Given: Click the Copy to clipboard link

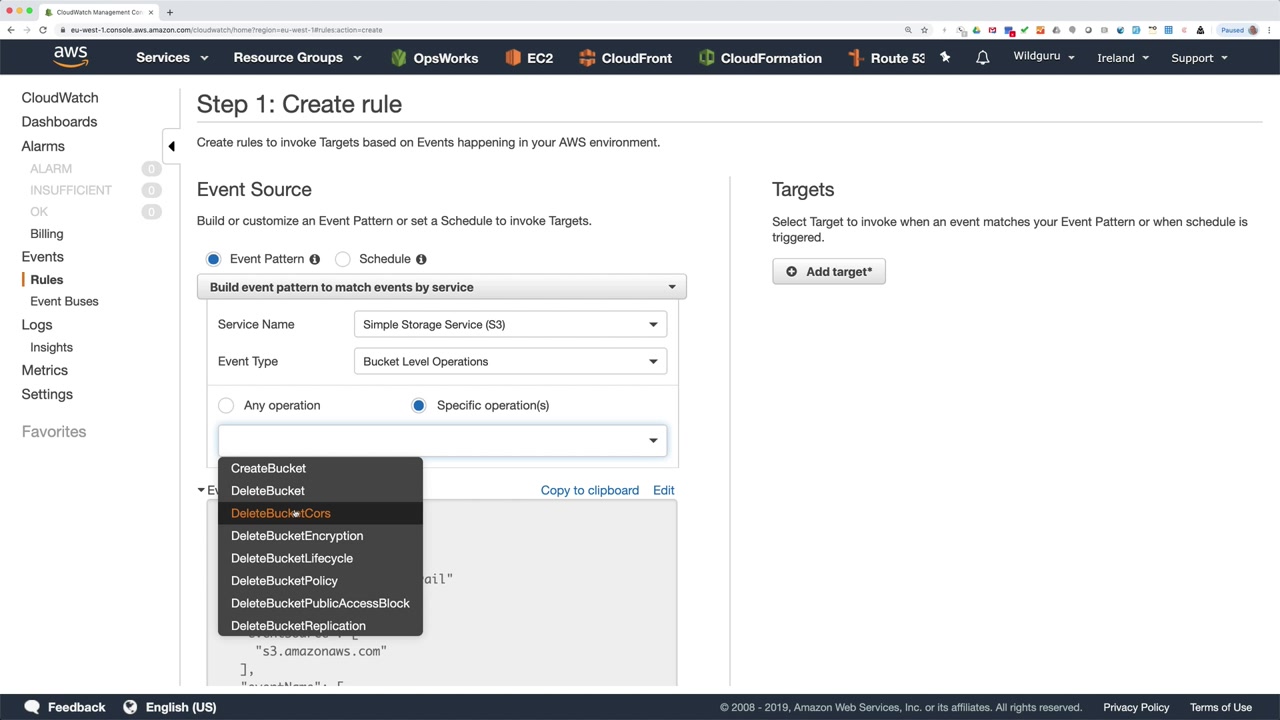Looking at the screenshot, I should 589,490.
